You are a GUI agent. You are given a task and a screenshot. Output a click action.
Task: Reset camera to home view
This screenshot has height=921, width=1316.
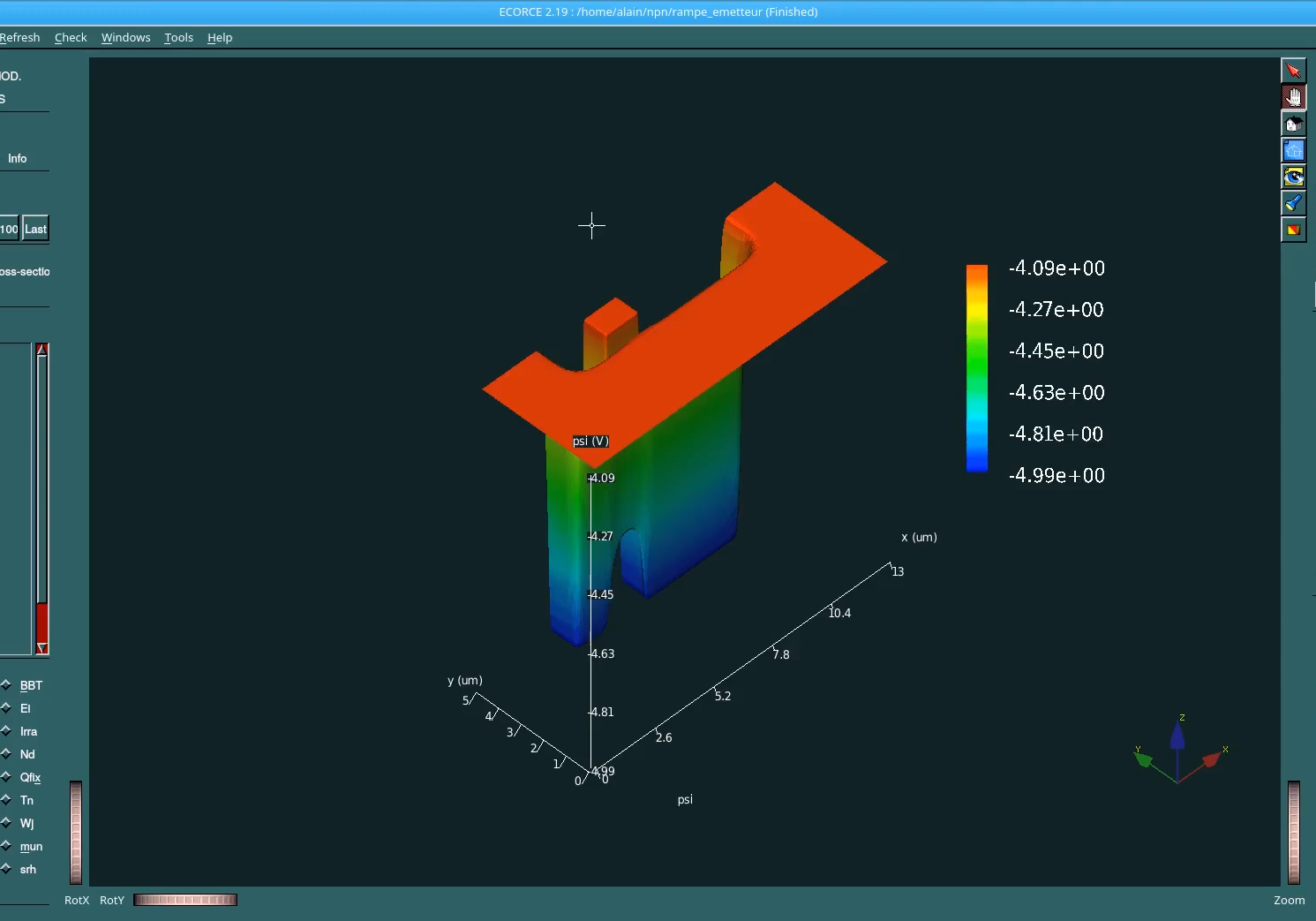(x=1293, y=124)
